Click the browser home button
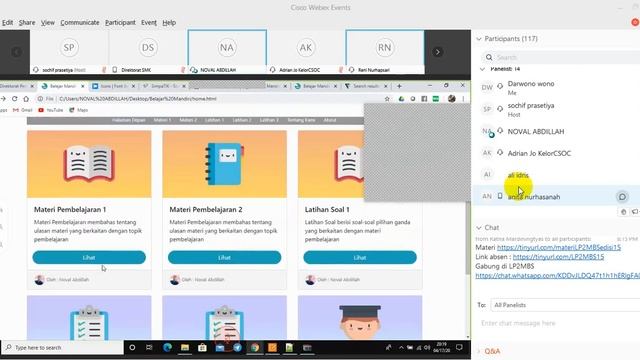Viewport: 640px width, 360px height. pyautogui.click(x=26, y=99)
